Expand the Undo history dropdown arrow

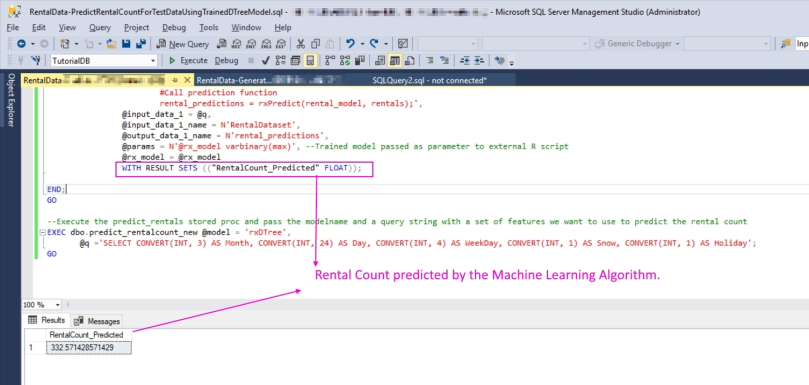coord(362,44)
